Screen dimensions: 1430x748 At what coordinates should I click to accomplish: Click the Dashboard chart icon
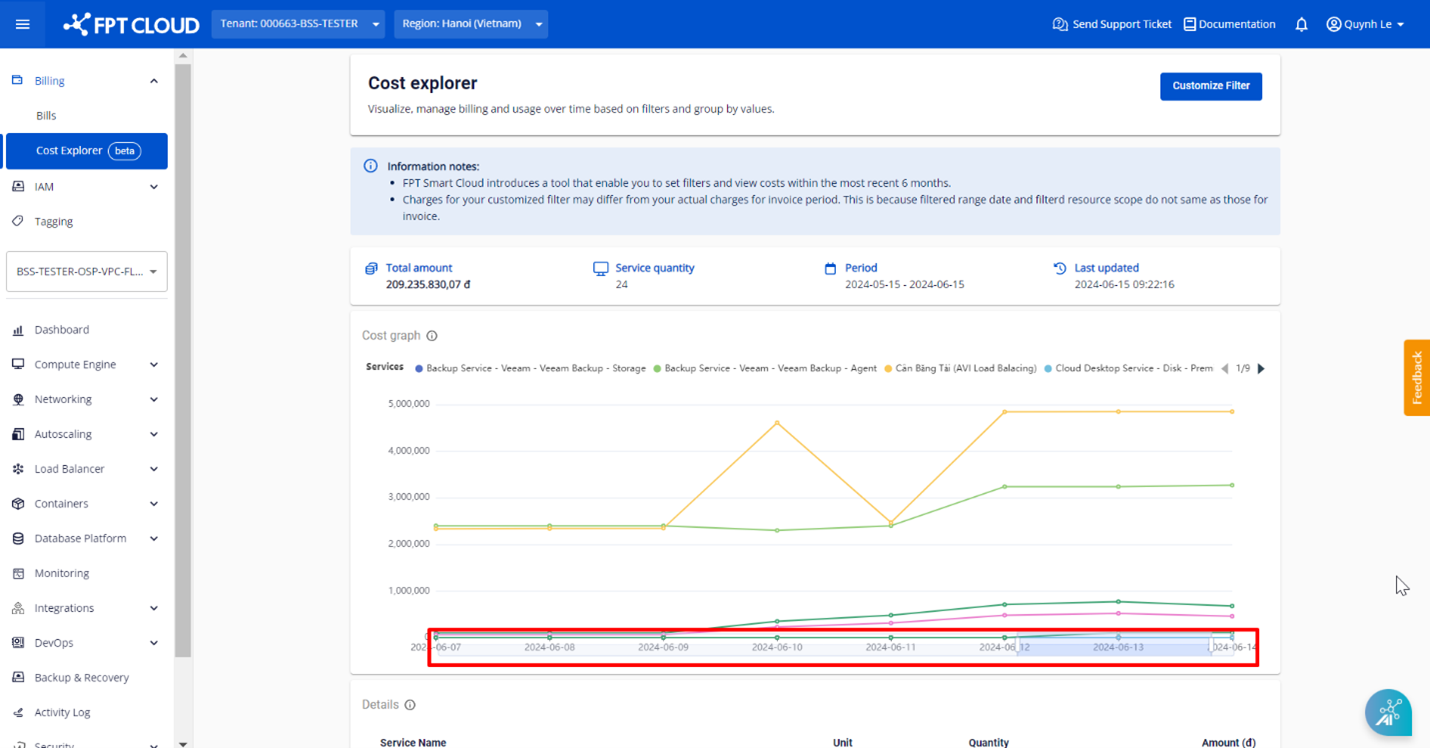coord(17,330)
